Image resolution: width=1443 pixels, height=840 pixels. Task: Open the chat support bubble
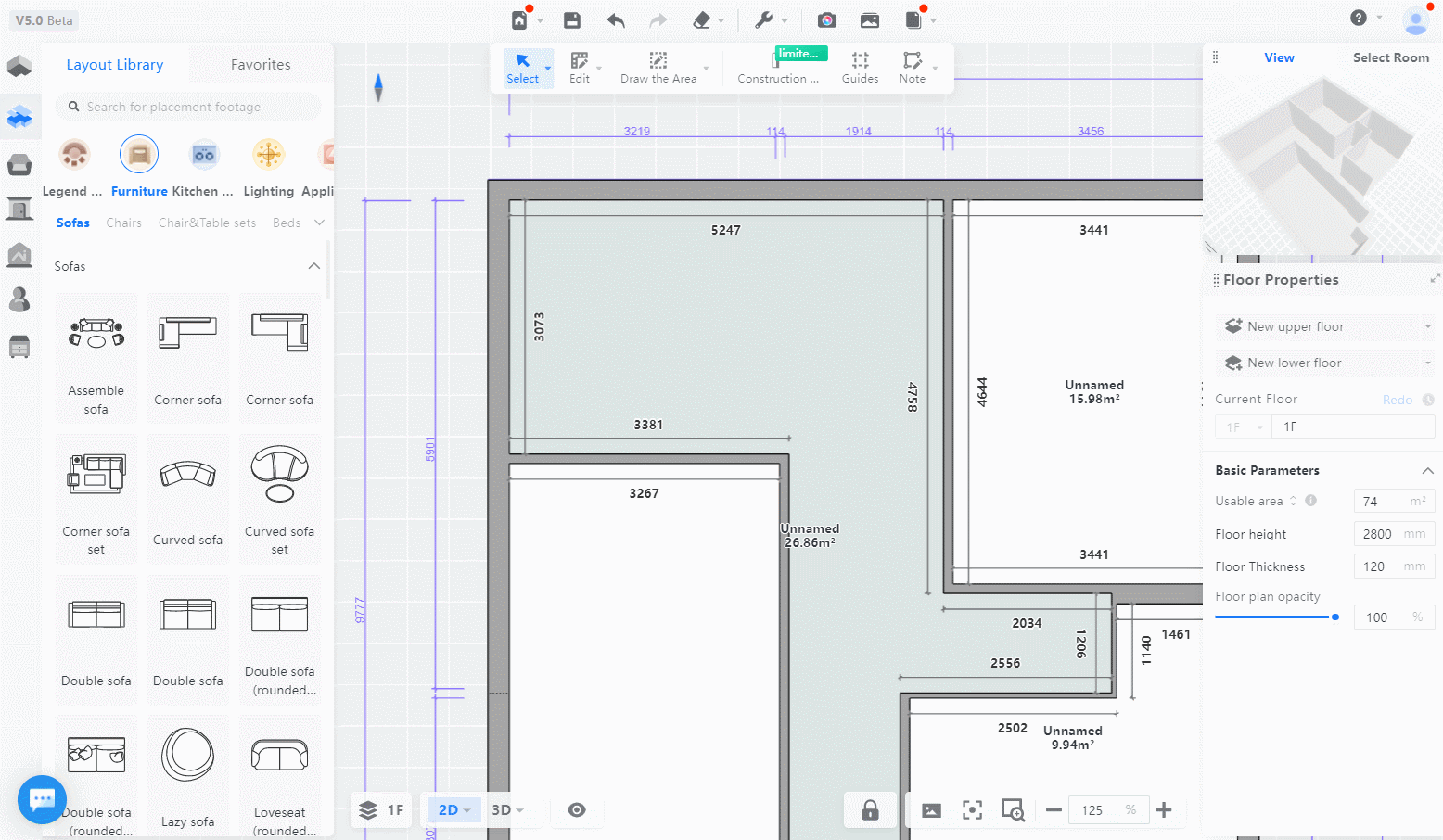tap(42, 799)
